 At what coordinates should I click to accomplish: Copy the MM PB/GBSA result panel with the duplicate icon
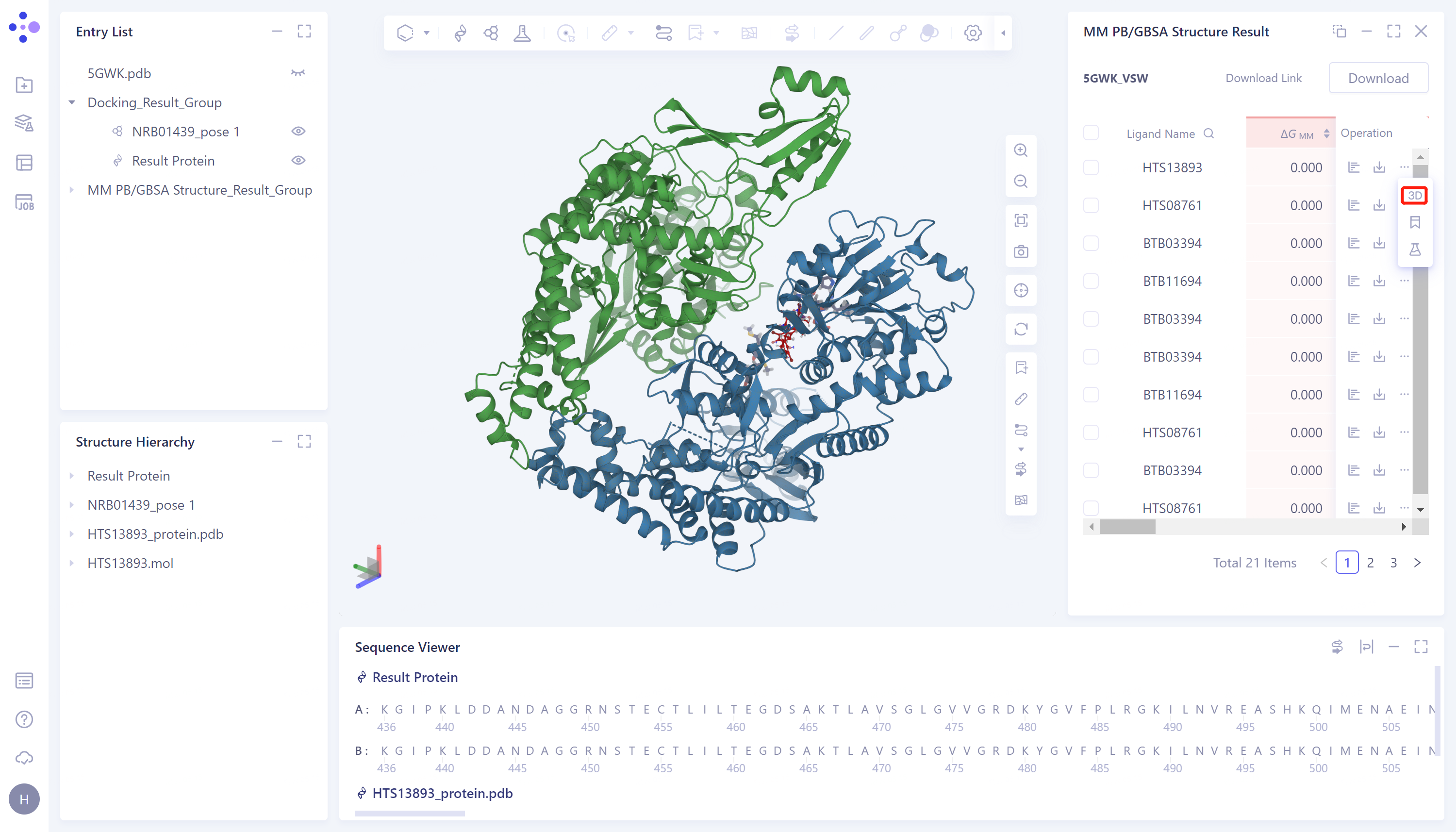coord(1339,32)
